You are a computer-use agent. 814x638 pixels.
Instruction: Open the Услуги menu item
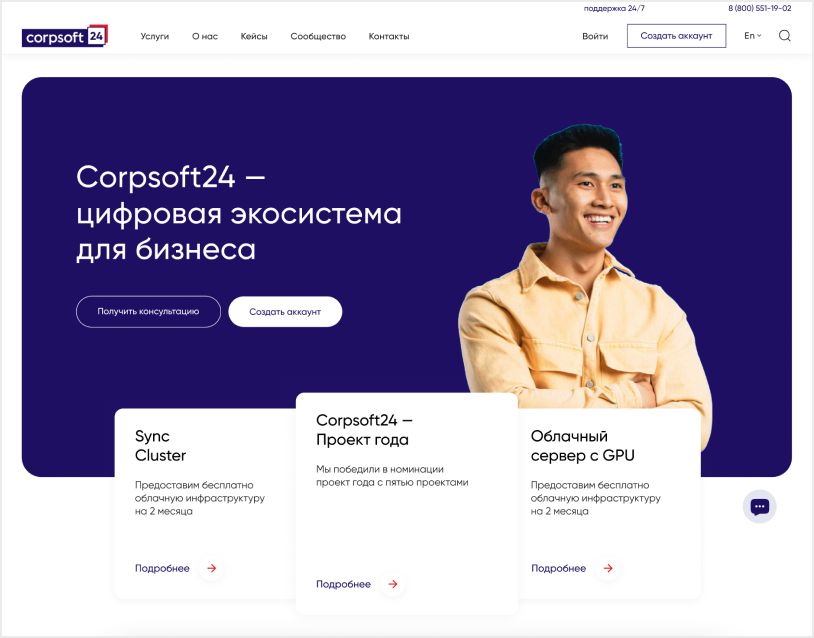point(155,36)
